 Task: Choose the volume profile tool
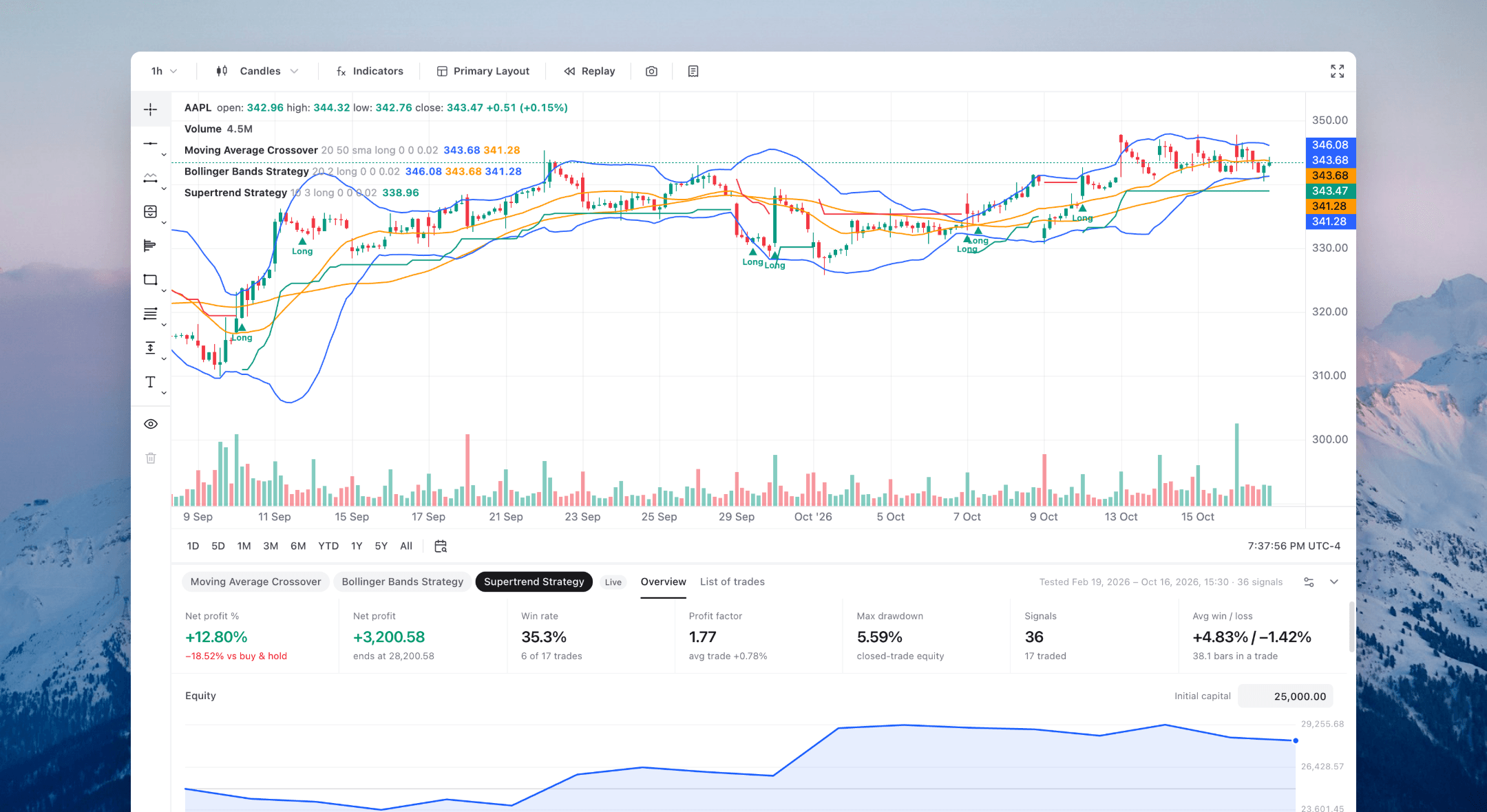point(150,246)
